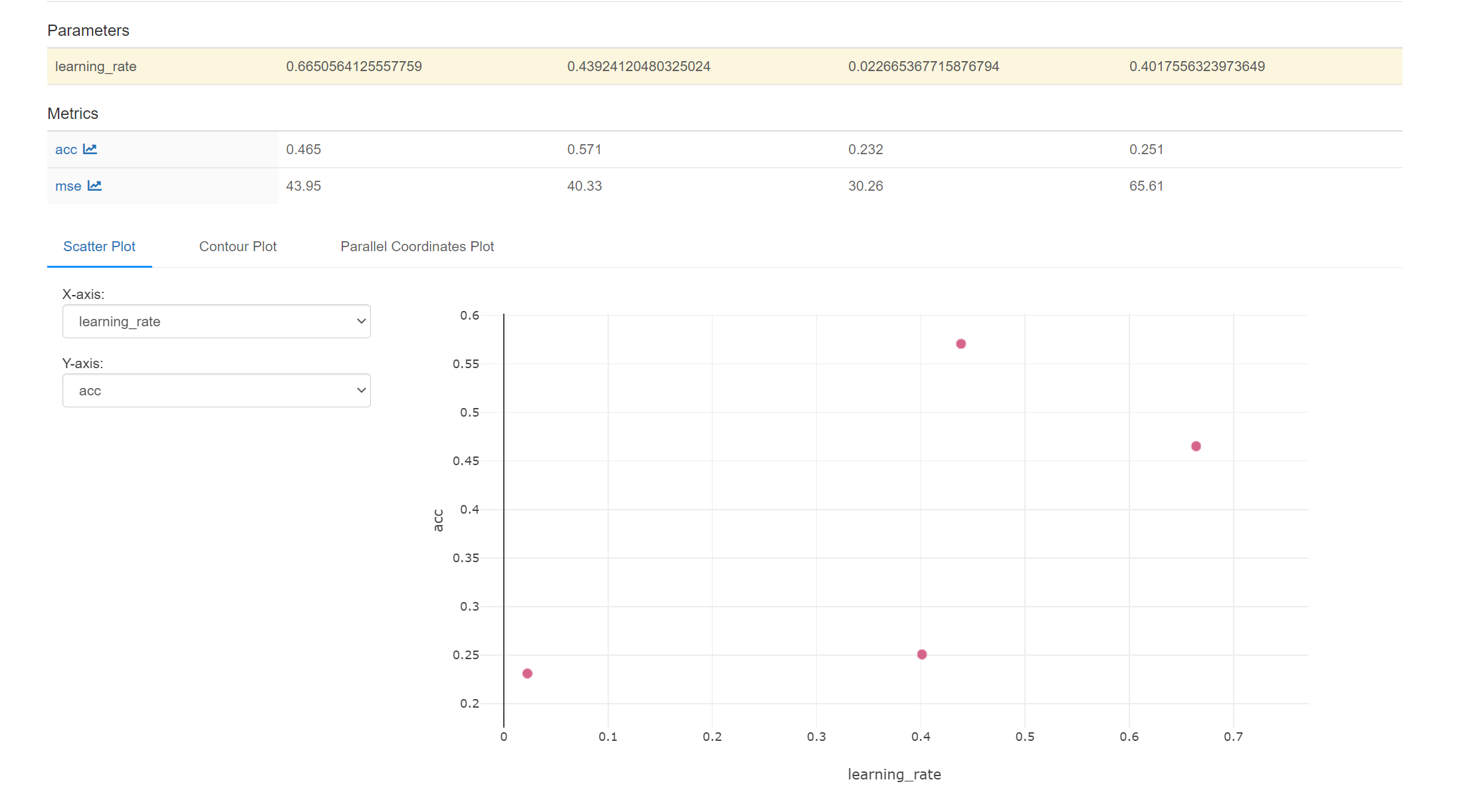
Task: Switch to the Contour Plot tab
Action: [237, 247]
